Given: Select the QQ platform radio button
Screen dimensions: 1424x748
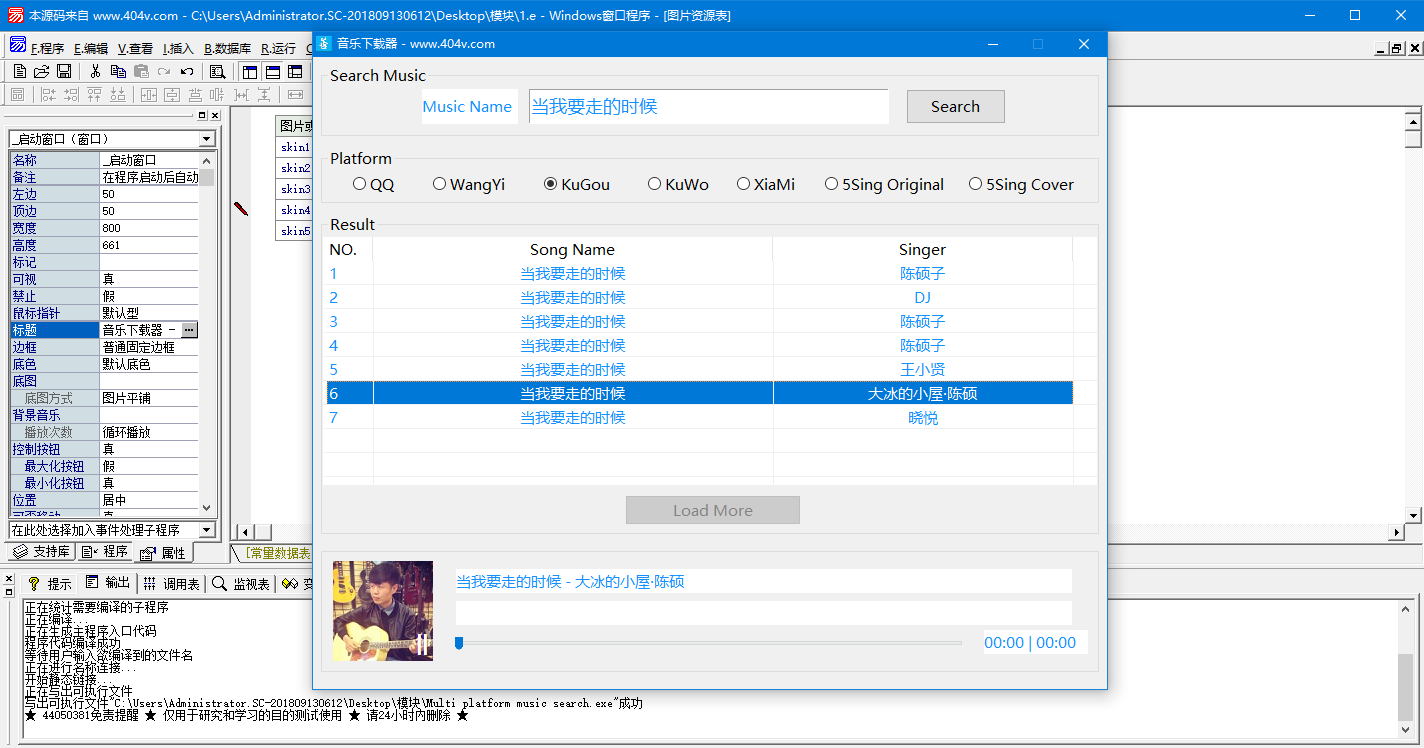Looking at the screenshot, I should point(360,184).
